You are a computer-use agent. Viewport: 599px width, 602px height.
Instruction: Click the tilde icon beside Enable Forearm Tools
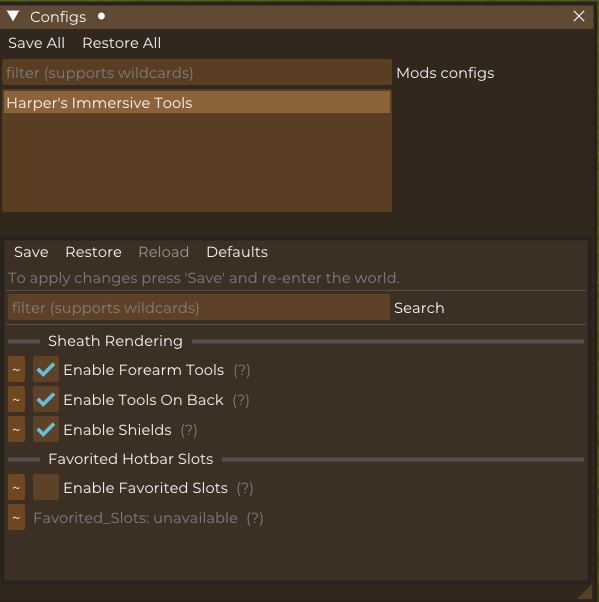(16, 369)
